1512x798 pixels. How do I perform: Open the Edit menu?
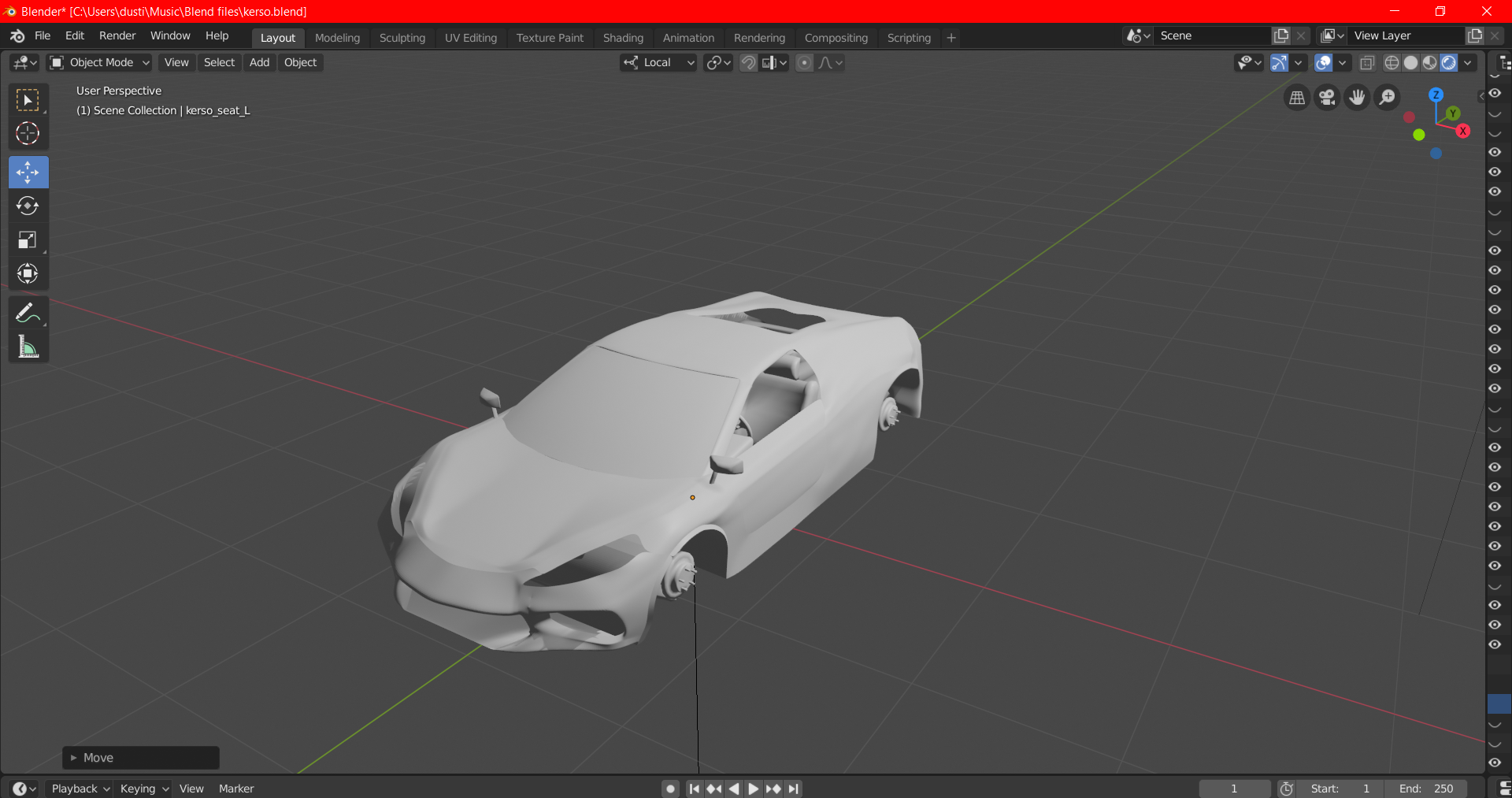[75, 36]
